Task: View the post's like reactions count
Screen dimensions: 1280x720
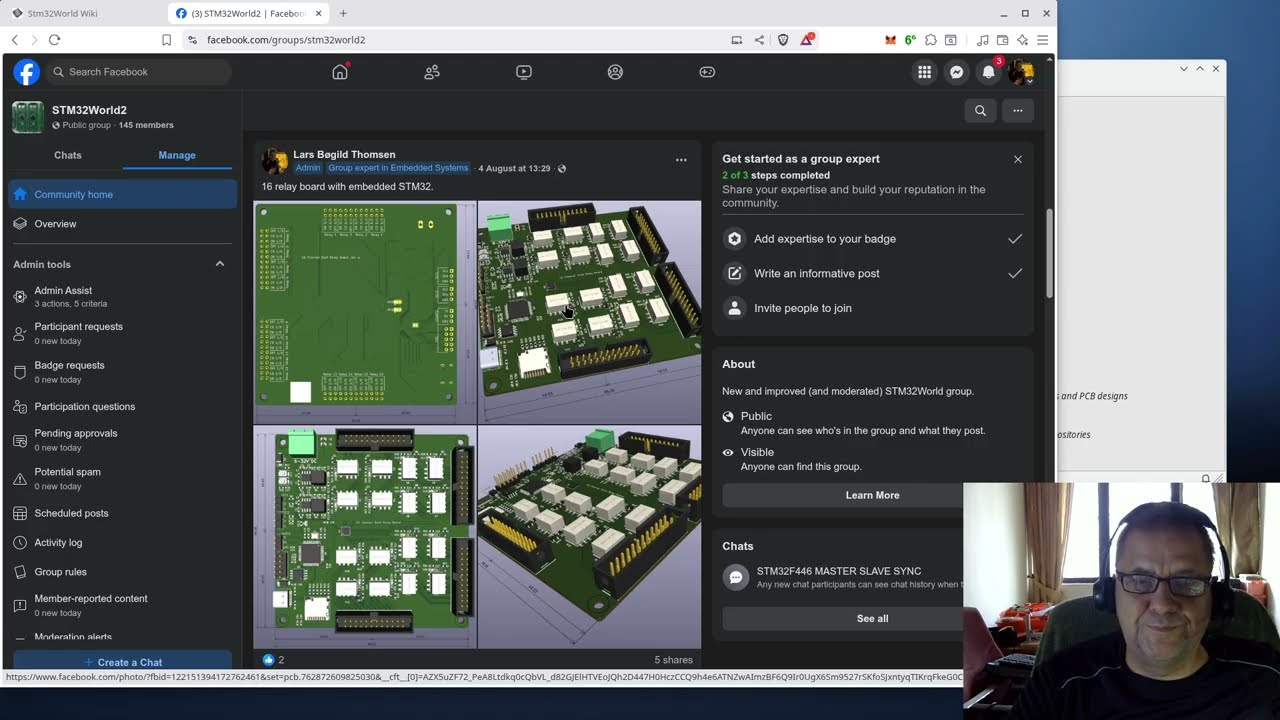Action: point(273,660)
